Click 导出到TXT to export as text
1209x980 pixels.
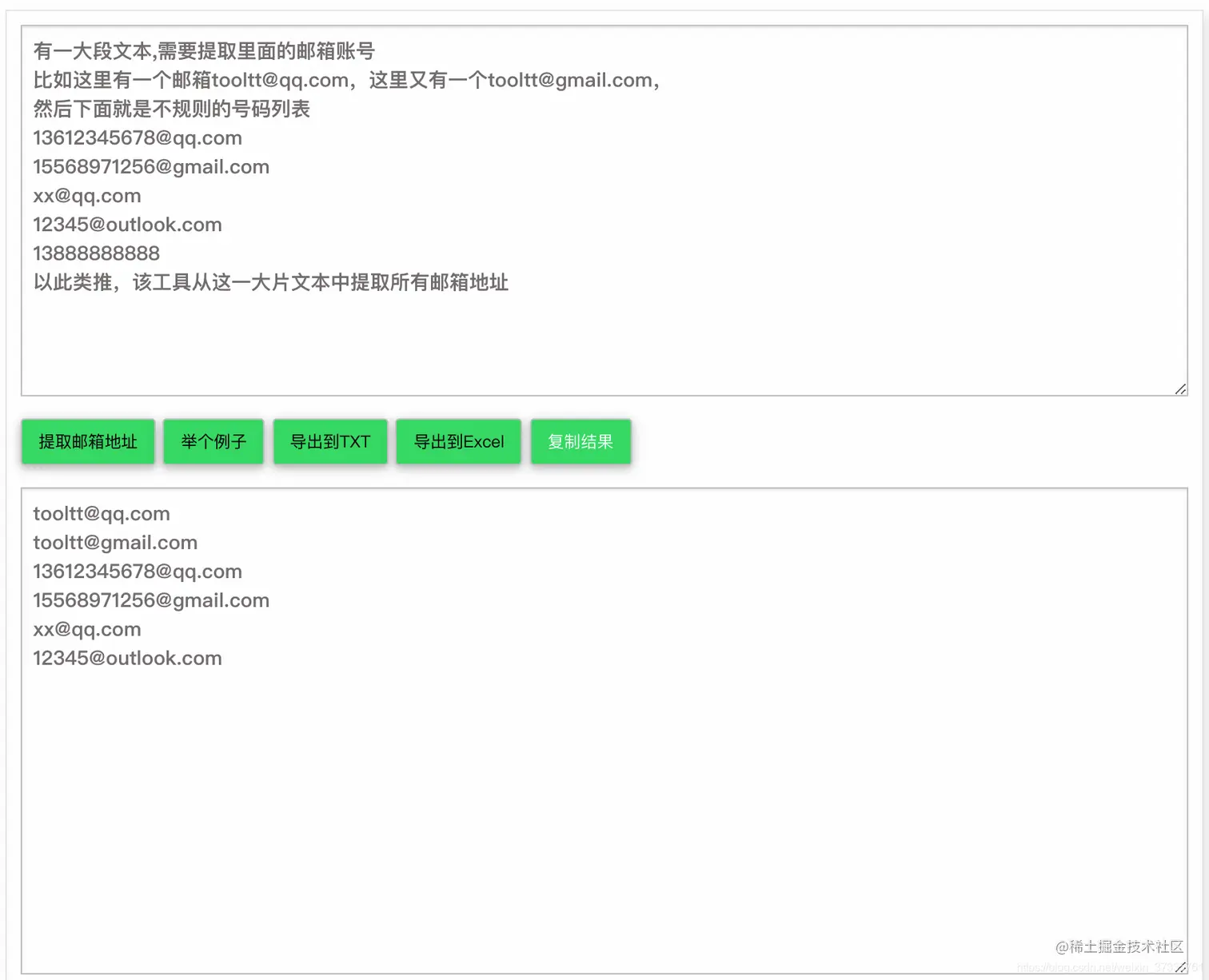(x=330, y=441)
